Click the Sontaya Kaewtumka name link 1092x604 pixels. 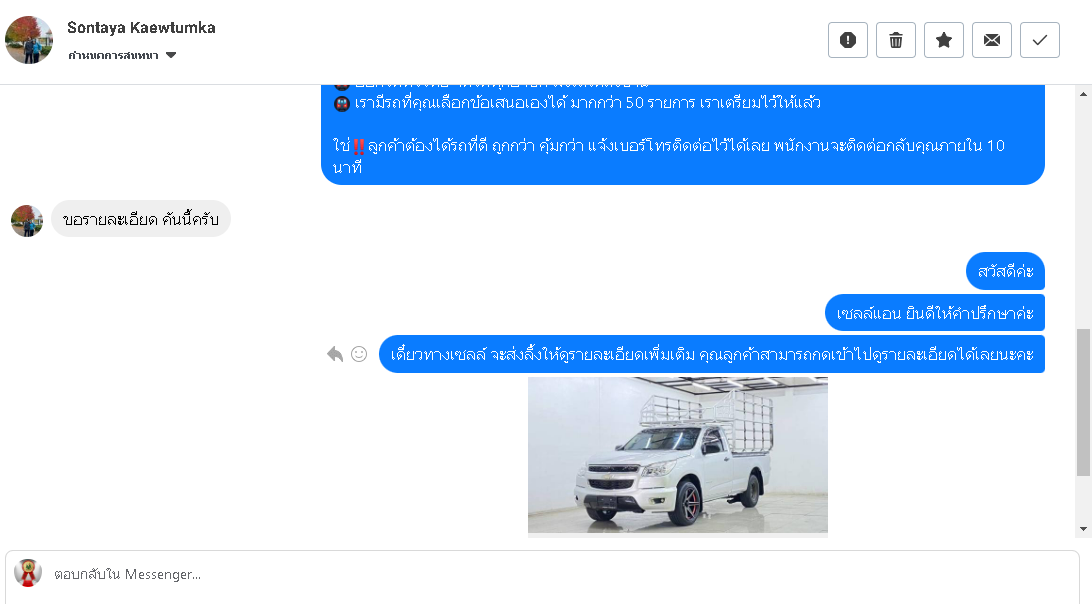tap(141, 28)
